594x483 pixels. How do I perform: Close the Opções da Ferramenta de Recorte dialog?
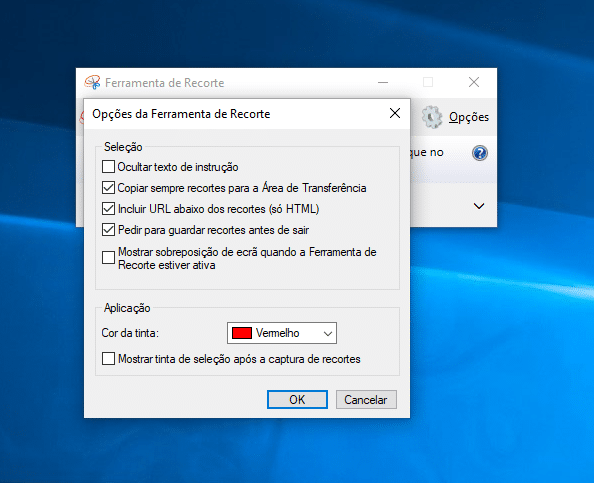(395, 113)
